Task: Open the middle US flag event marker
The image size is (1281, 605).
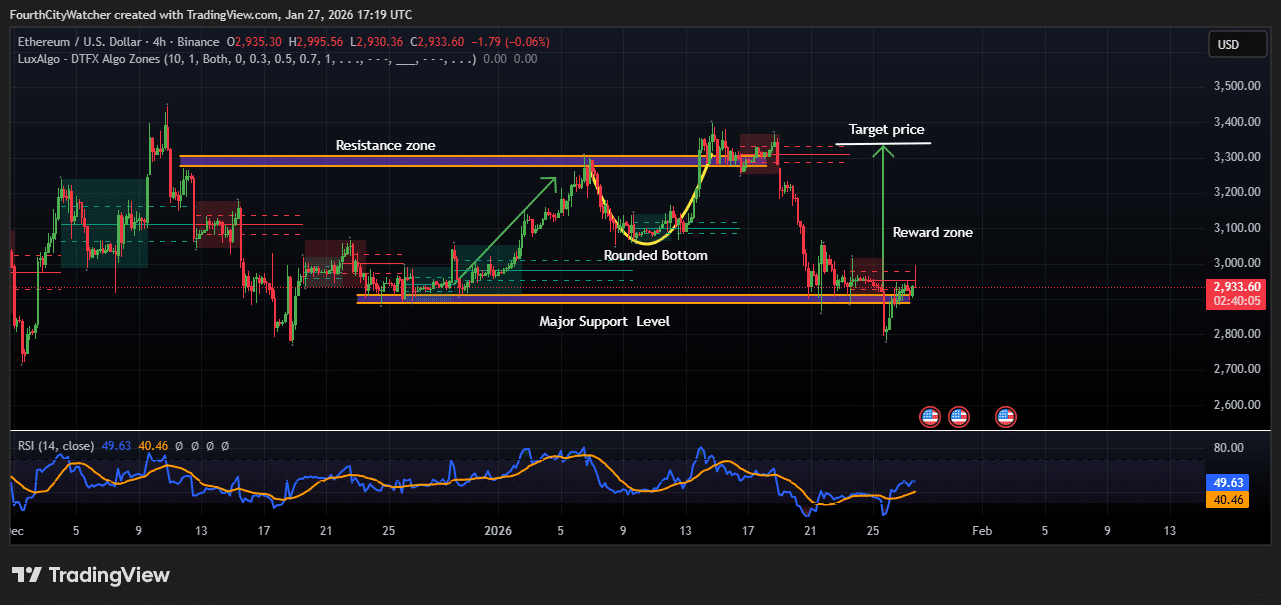Action: (958, 417)
